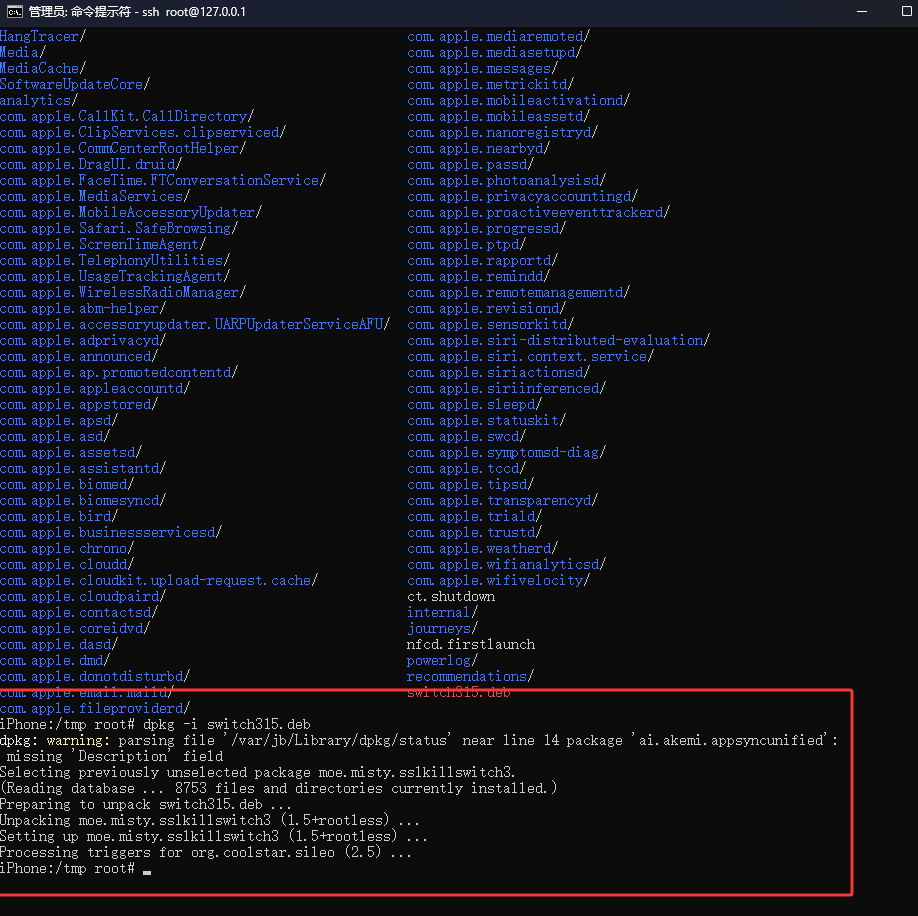
Task: Select the 'SoftwareUpdateCore/' directory entry
Action: [74, 84]
